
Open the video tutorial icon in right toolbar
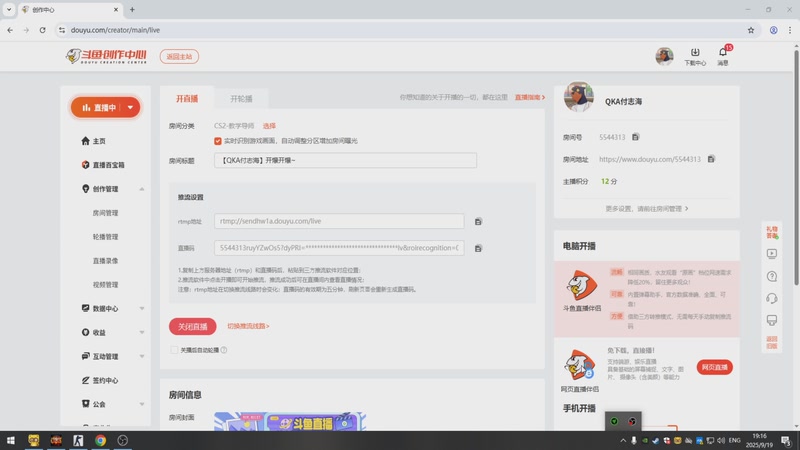click(772, 254)
